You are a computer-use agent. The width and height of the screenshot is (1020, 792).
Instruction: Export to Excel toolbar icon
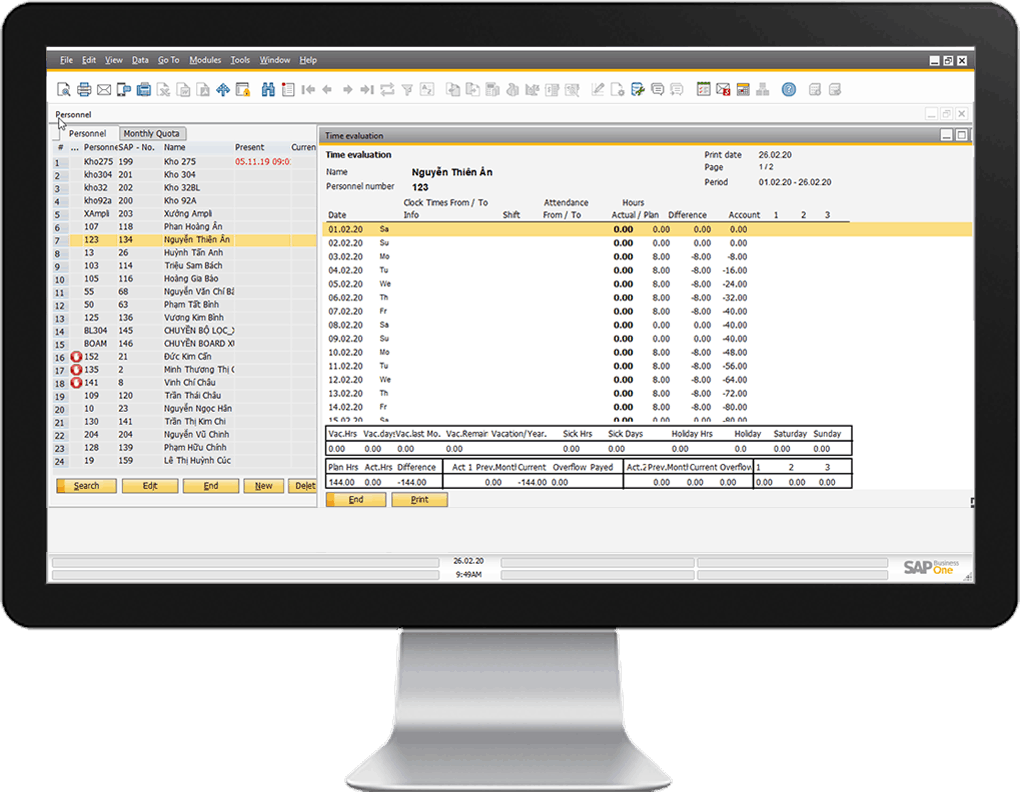164,90
